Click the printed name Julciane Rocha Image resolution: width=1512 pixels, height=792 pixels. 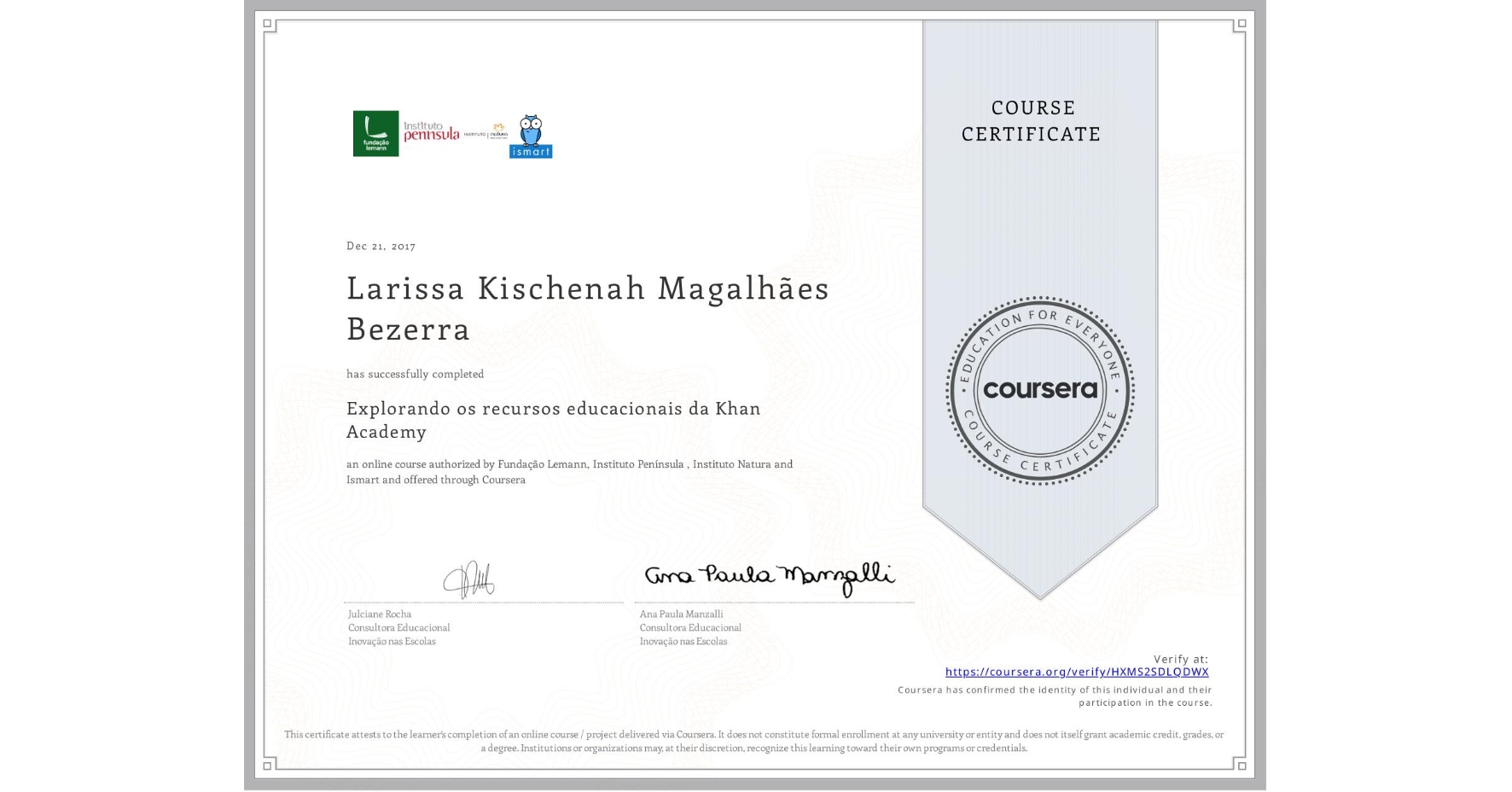(380, 614)
